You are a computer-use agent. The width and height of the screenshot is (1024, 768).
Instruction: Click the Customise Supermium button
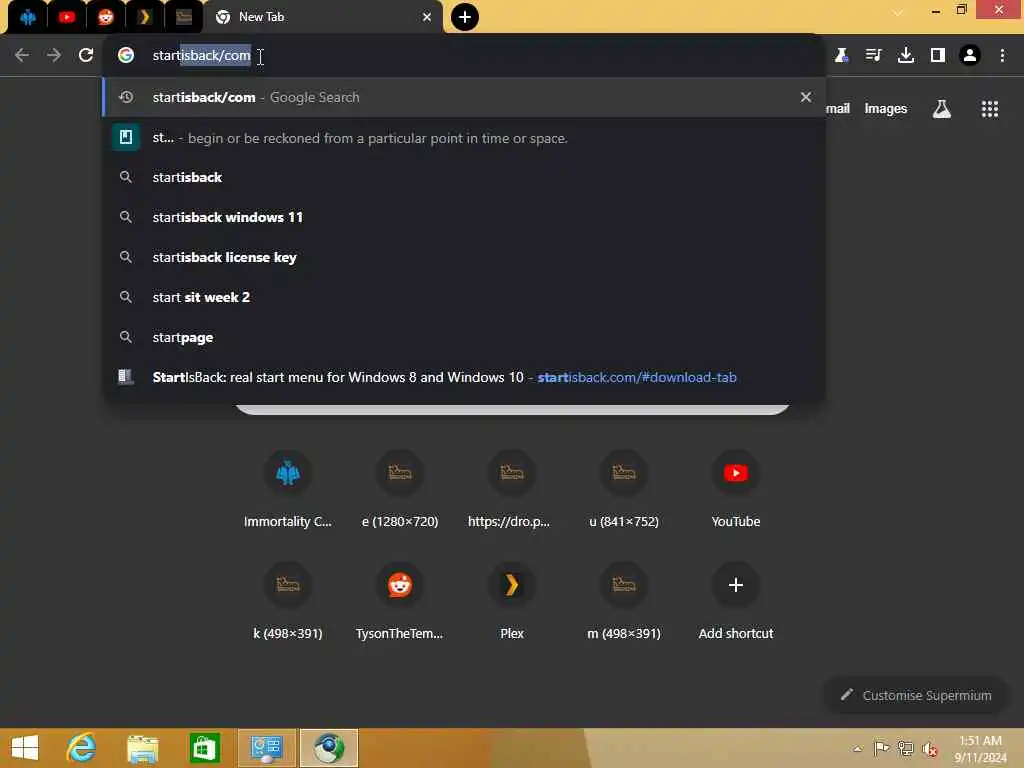pyautogui.click(x=916, y=695)
